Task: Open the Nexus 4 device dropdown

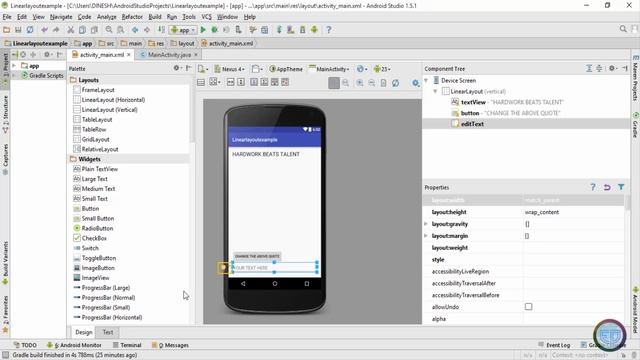Action: tap(229, 69)
